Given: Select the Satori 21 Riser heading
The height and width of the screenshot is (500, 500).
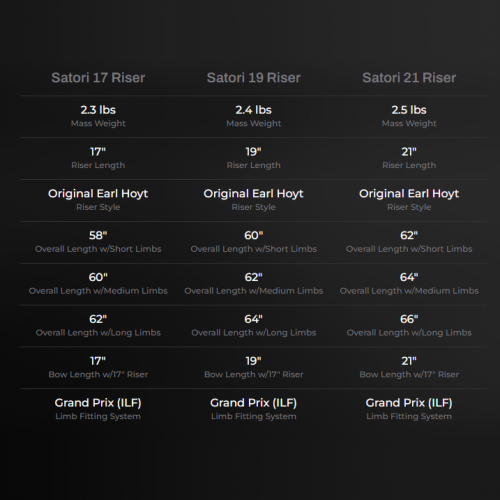Looking at the screenshot, I should click(409, 78).
